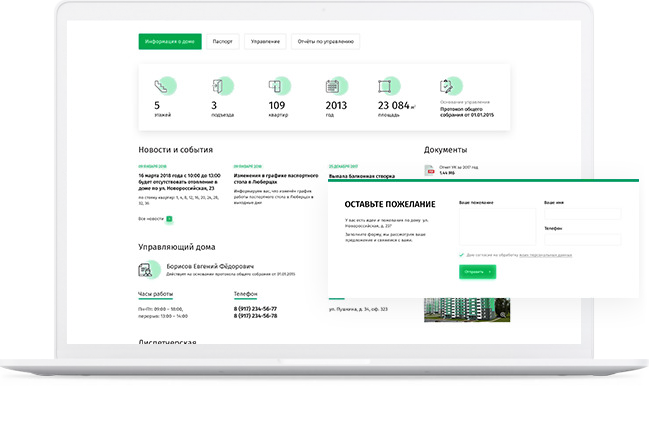The height and width of the screenshot is (430, 649).
Task: Click the персональных данных link in form
Action: click(x=546, y=255)
